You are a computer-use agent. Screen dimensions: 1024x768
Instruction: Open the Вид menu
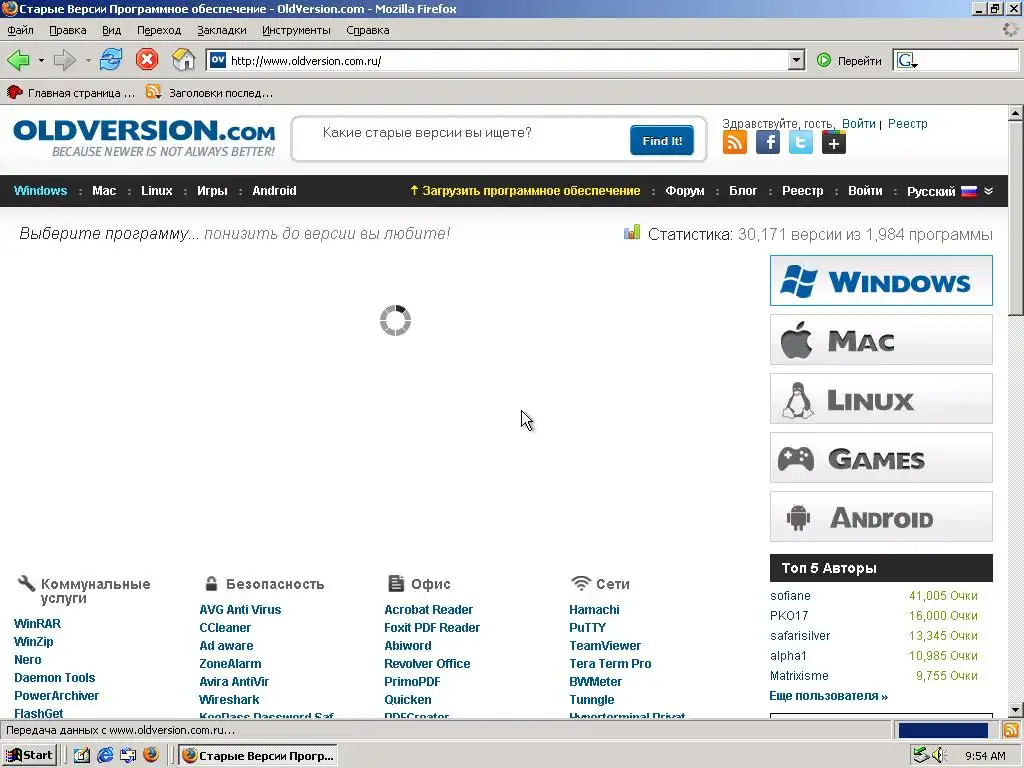coord(112,30)
